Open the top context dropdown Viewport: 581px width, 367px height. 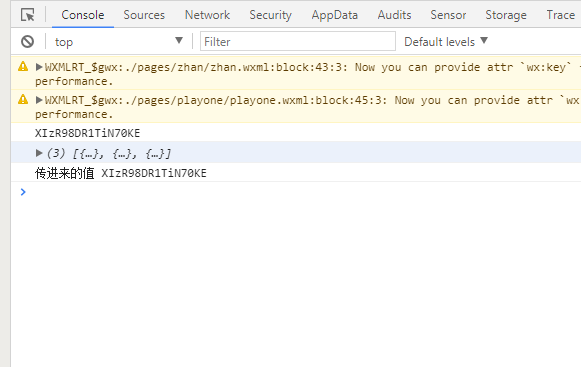[x=119, y=42]
